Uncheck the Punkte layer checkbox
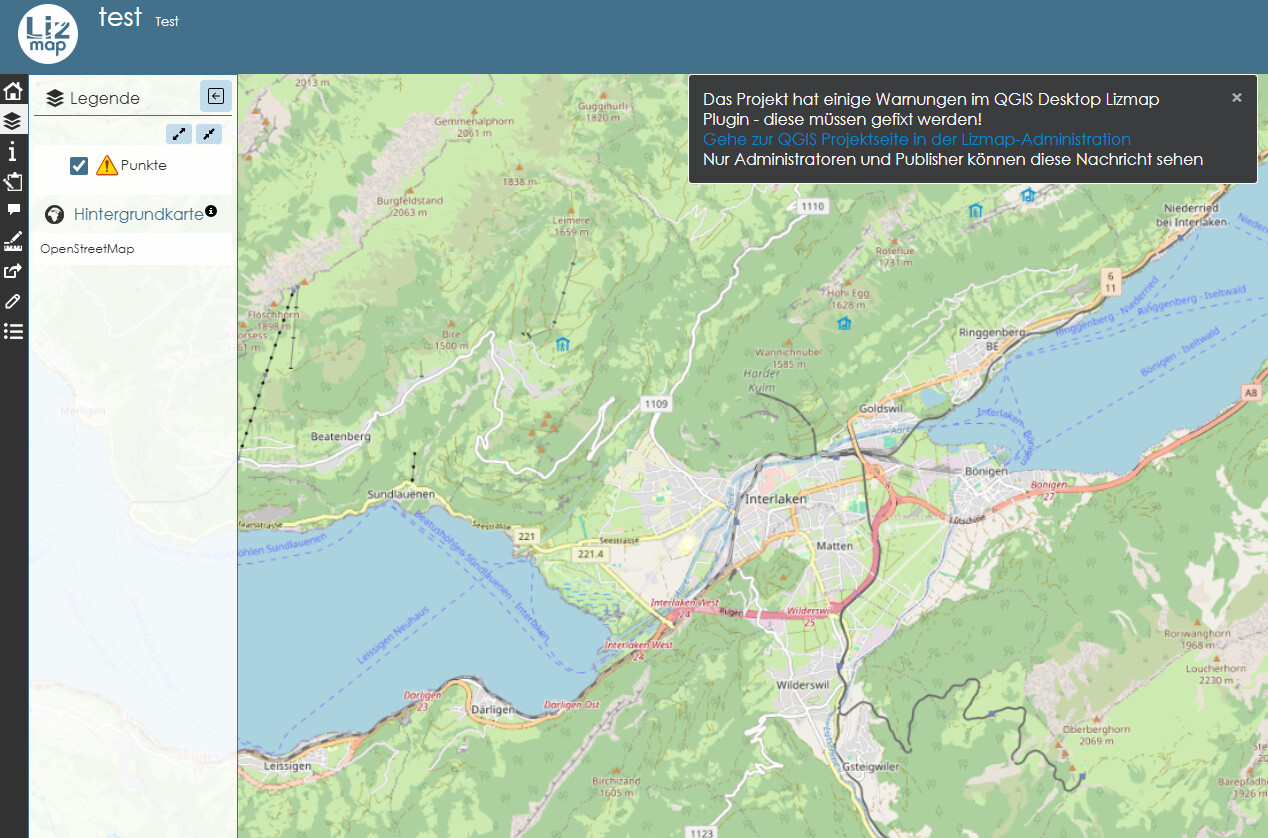Viewport: 1268px width, 838px height. coord(79,166)
